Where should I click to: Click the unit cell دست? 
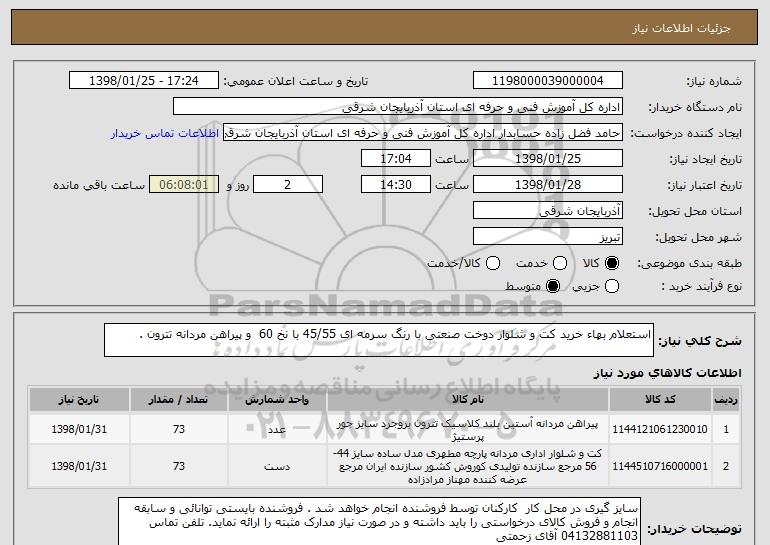point(277,466)
